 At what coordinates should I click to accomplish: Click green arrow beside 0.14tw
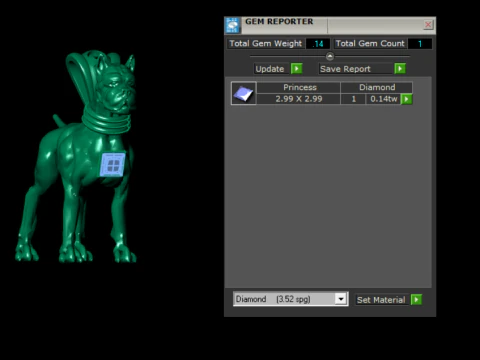point(406,99)
